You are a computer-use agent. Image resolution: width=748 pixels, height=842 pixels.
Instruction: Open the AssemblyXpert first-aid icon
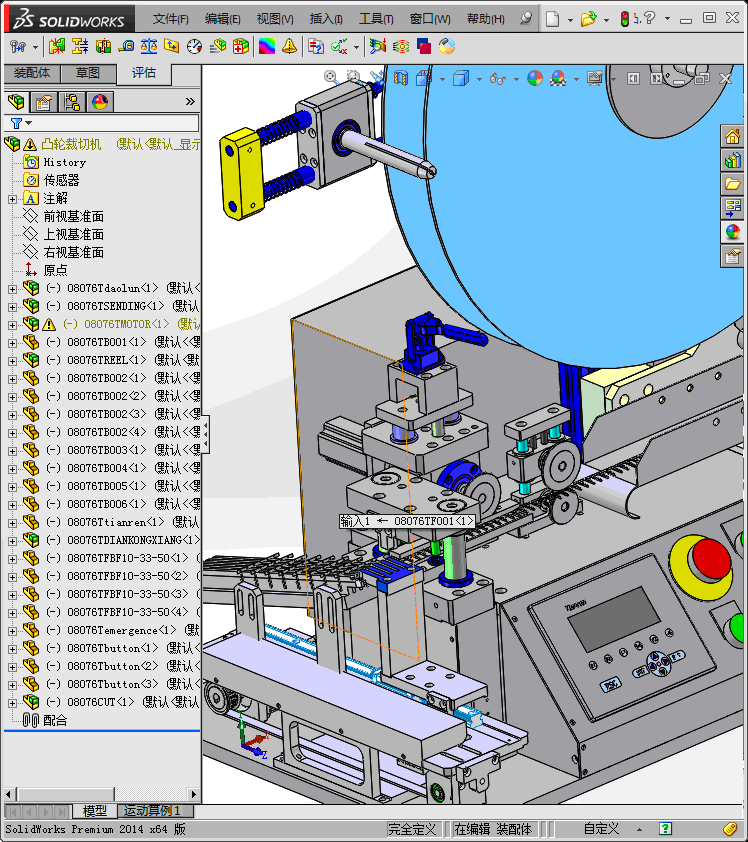pos(241,47)
